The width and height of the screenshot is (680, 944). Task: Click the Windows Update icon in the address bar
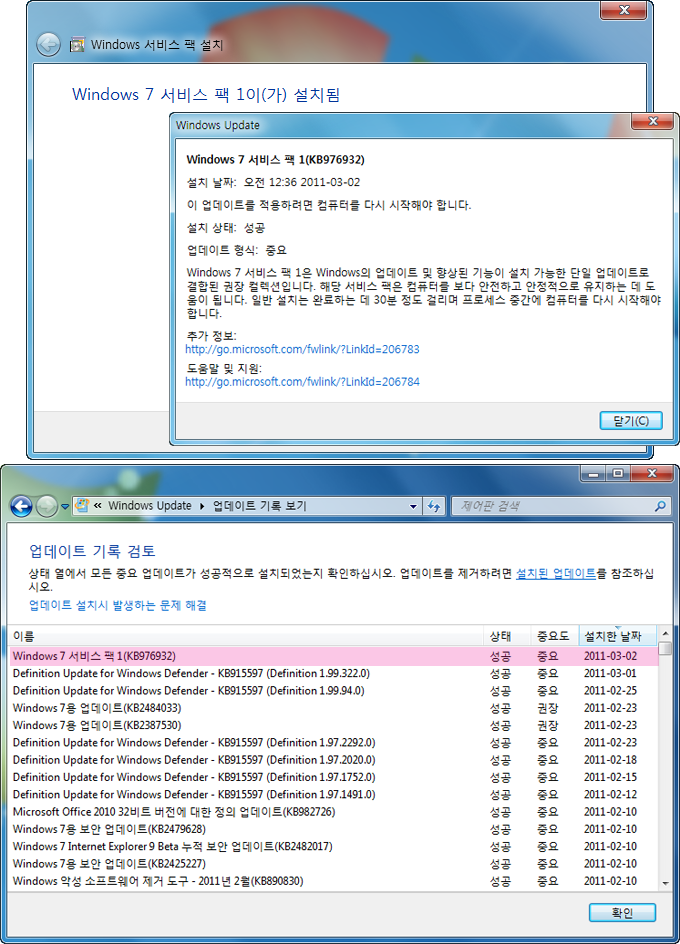pos(82,506)
